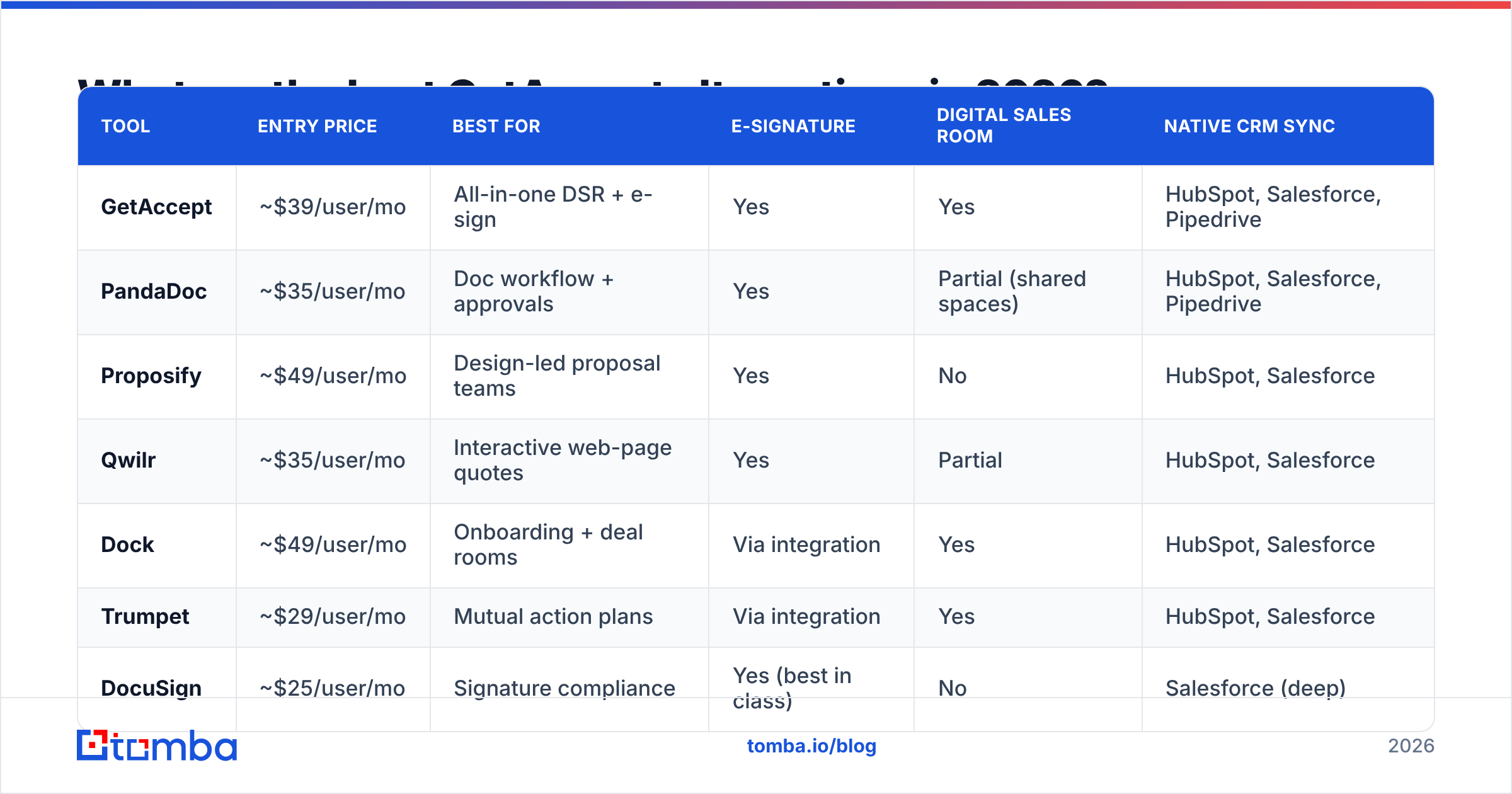This screenshot has width=1512, height=794.
Task: Click the 2026 year label
Action: pyautogui.click(x=1411, y=746)
